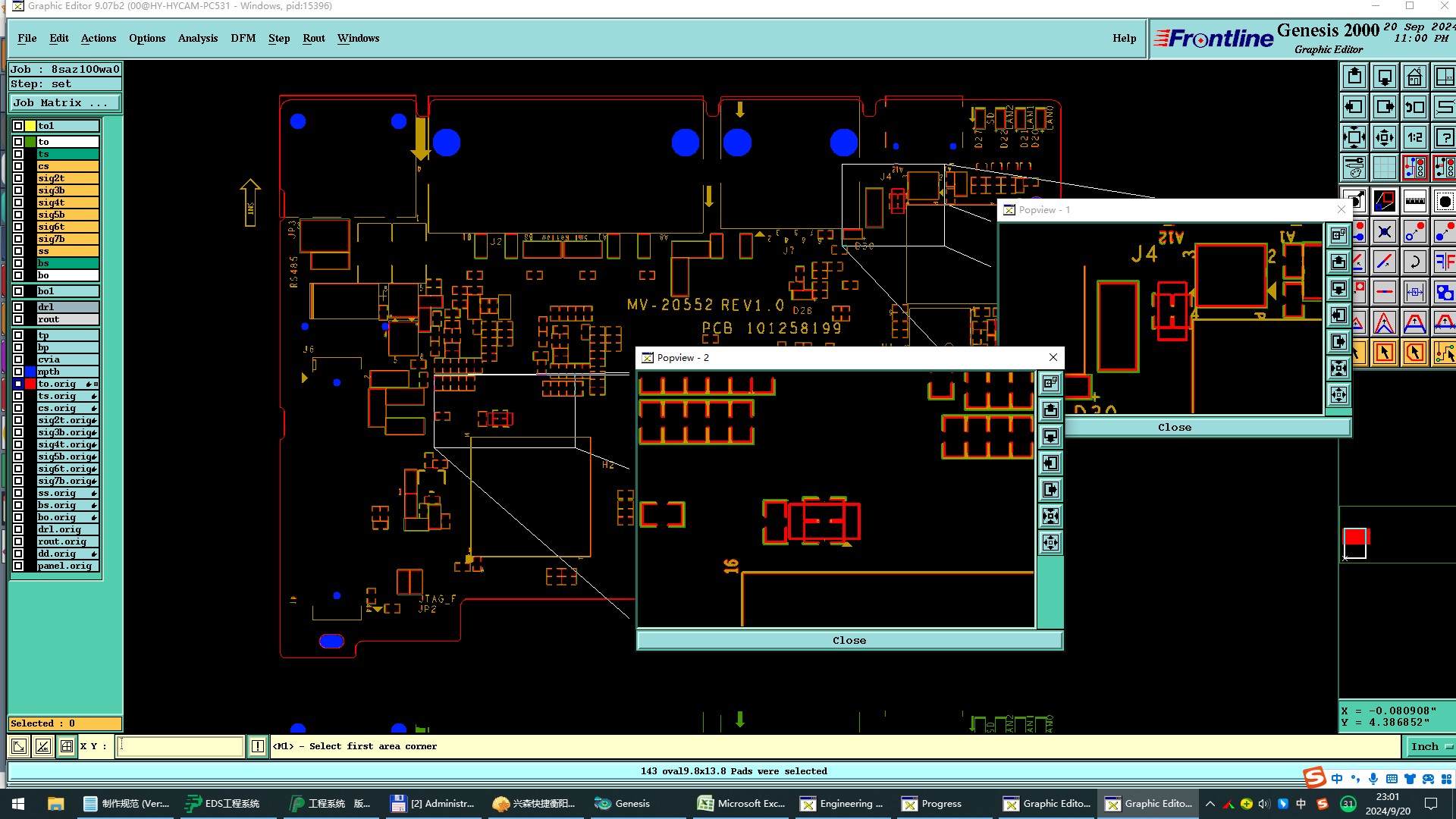Close Popview 2 with Close button
Viewport: 1456px width, 819px height.
[849, 641]
